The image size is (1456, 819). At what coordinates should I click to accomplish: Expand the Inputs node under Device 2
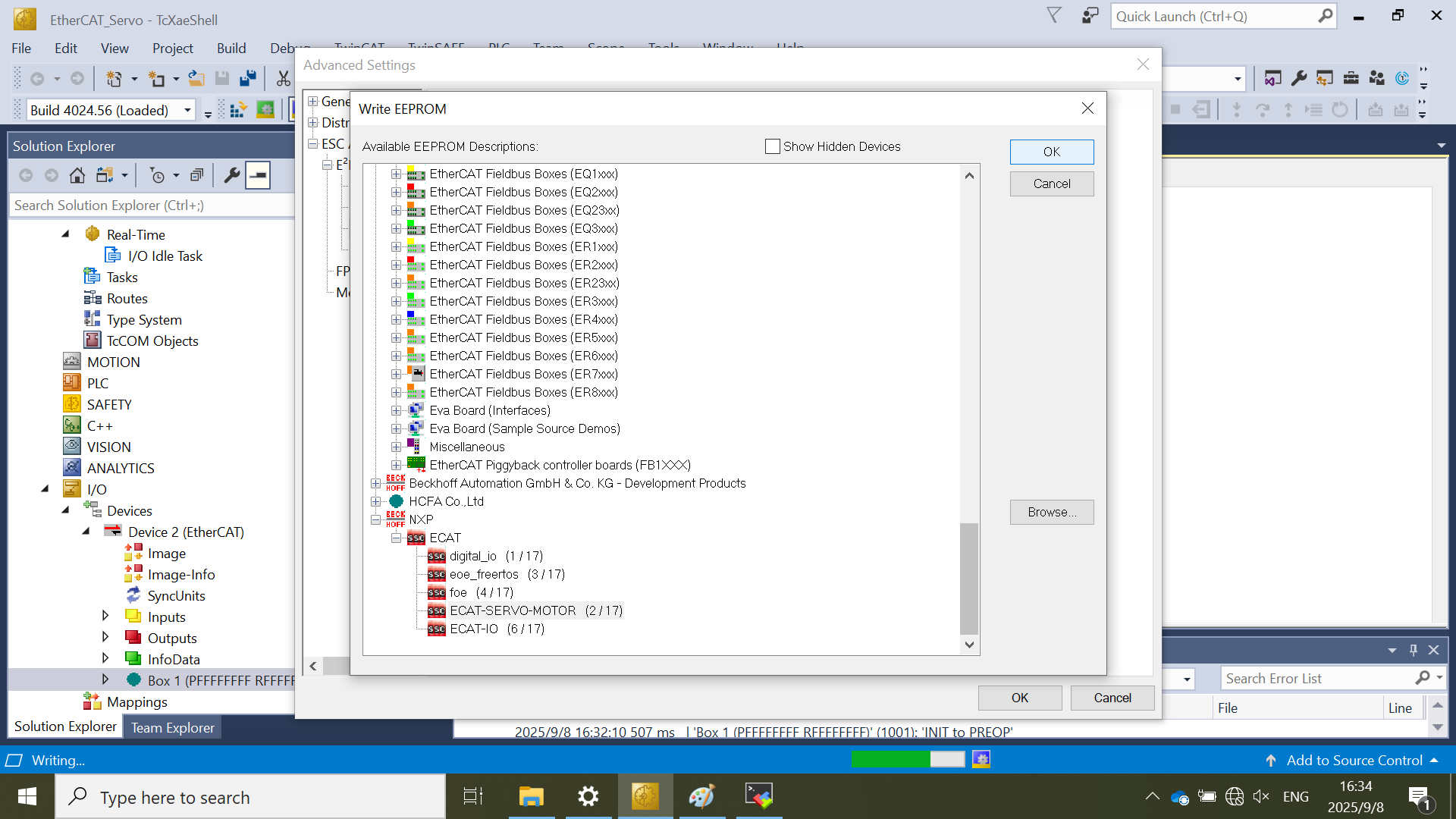105,617
